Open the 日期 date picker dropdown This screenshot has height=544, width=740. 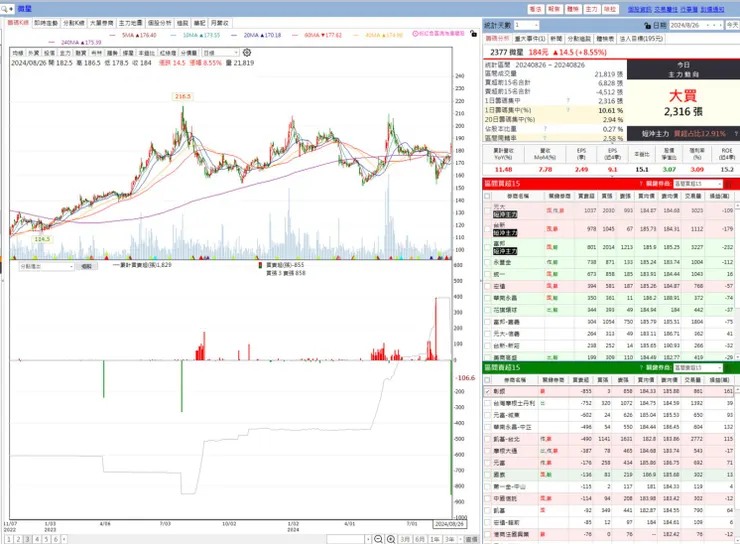[x=708, y=25]
